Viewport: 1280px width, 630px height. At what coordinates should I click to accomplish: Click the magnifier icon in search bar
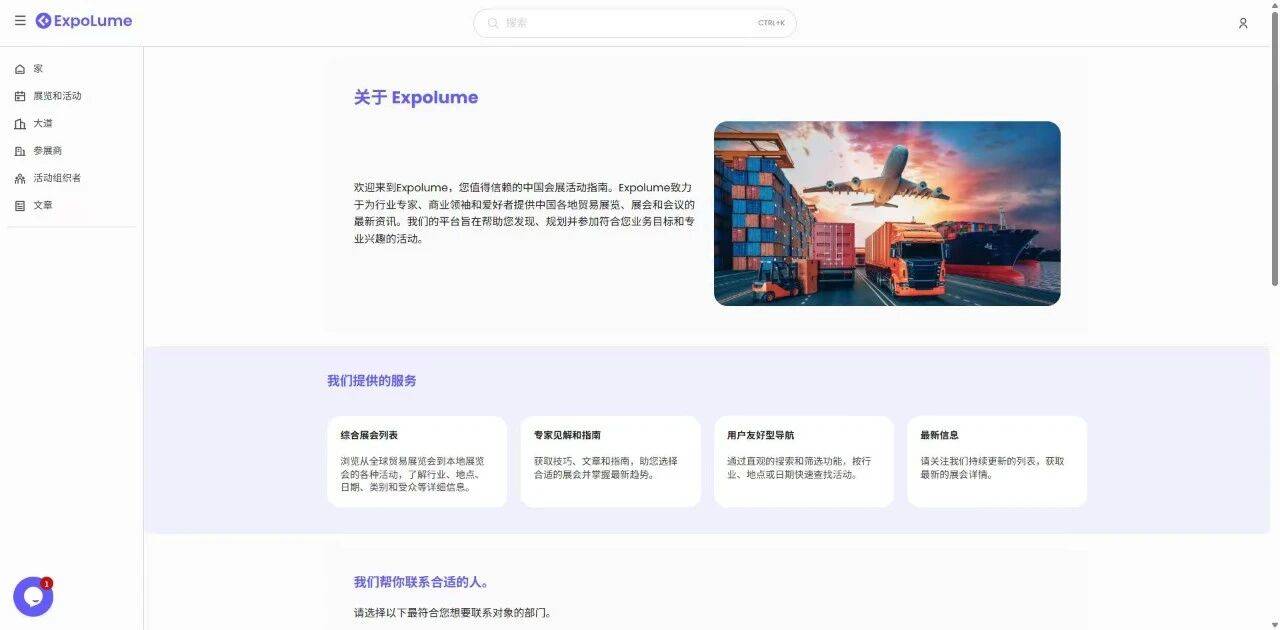point(493,23)
